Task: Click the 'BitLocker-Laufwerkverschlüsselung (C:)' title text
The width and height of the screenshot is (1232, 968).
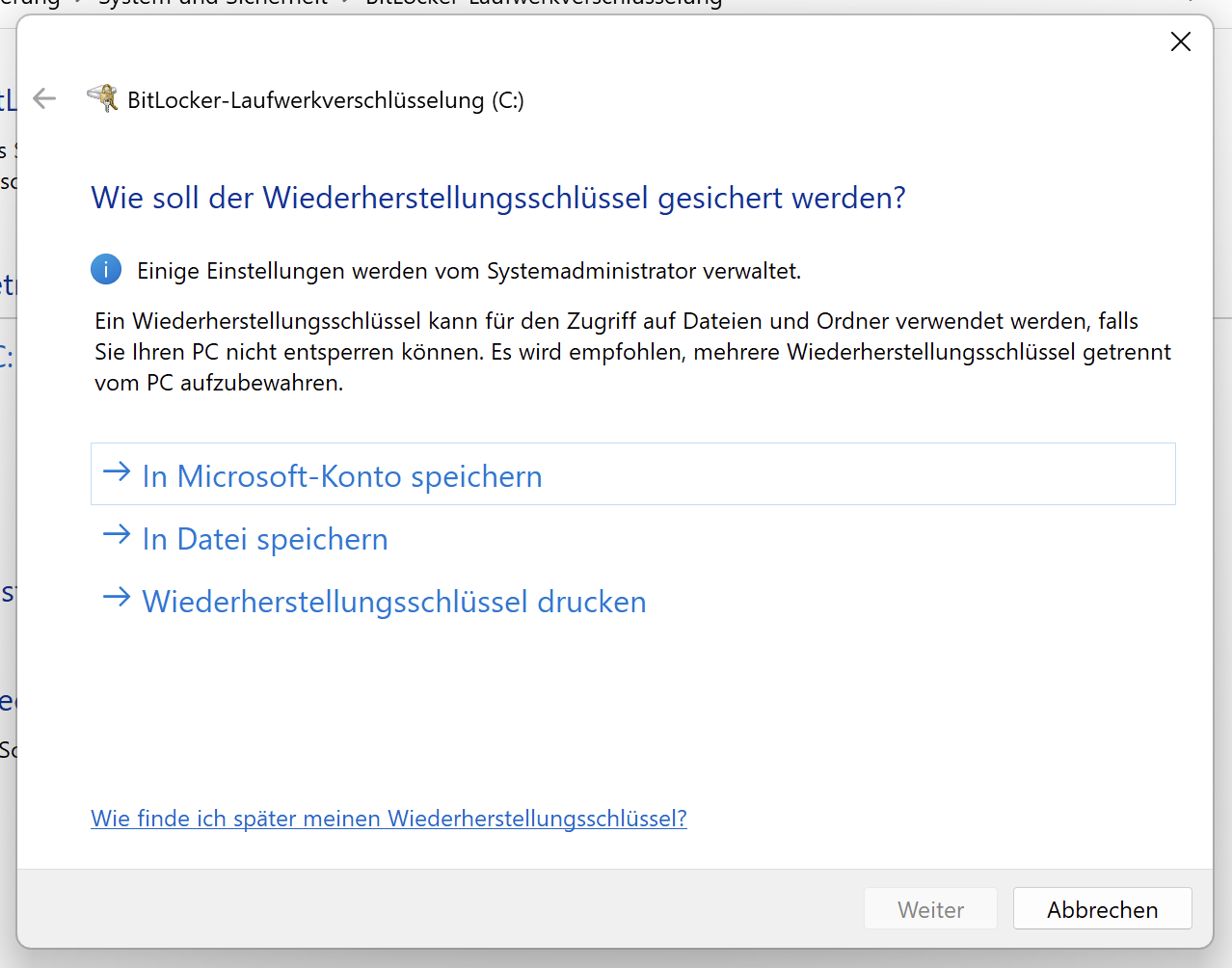Action: (x=326, y=100)
